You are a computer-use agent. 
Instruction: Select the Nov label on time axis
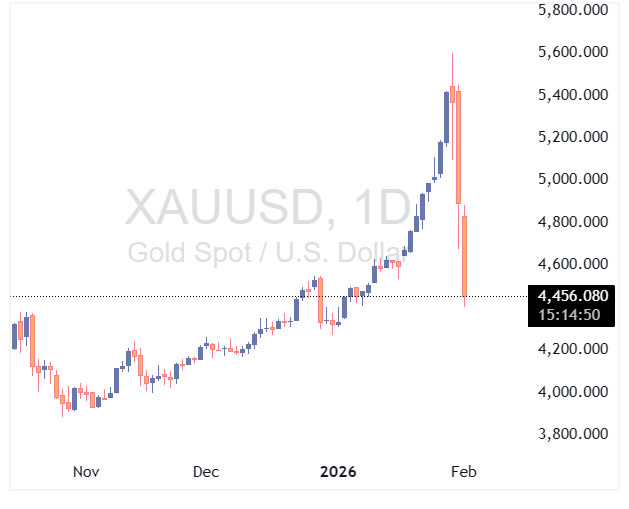86,471
